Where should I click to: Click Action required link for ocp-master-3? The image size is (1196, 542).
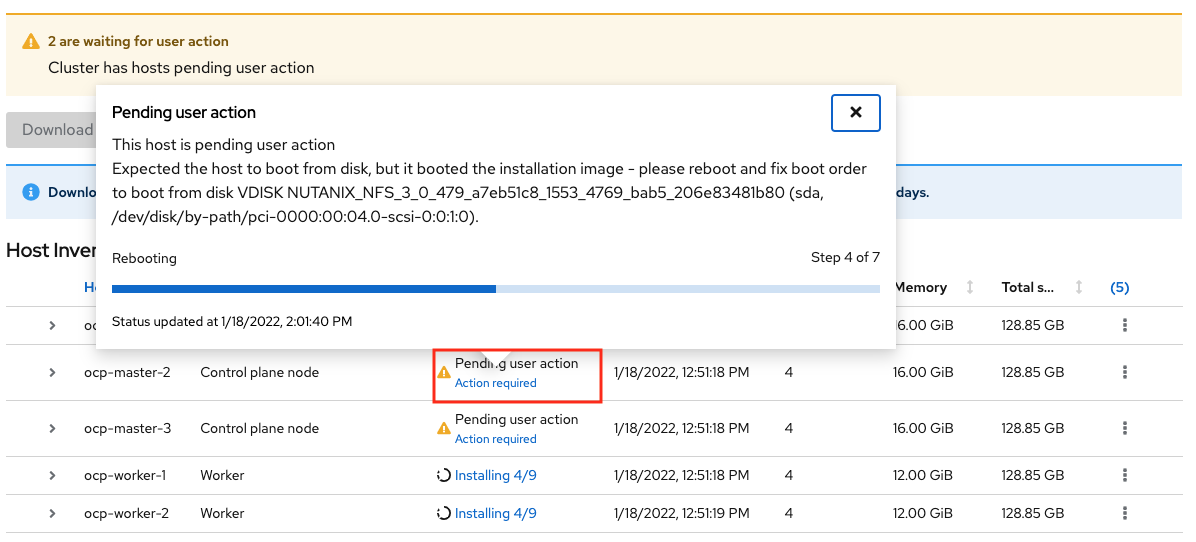tap(495, 439)
